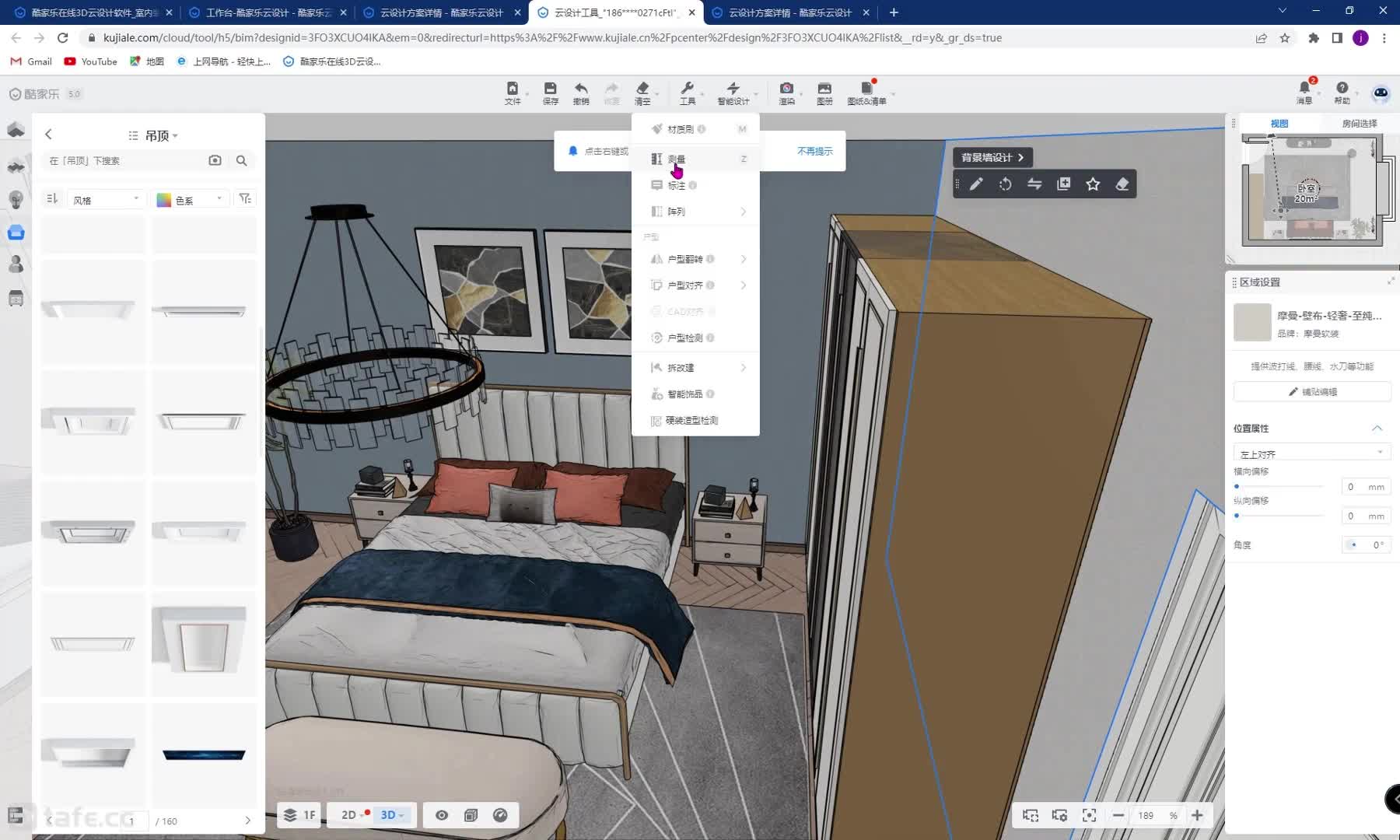
Task: Click the sort order icon beside 风格
Action: [52, 199]
